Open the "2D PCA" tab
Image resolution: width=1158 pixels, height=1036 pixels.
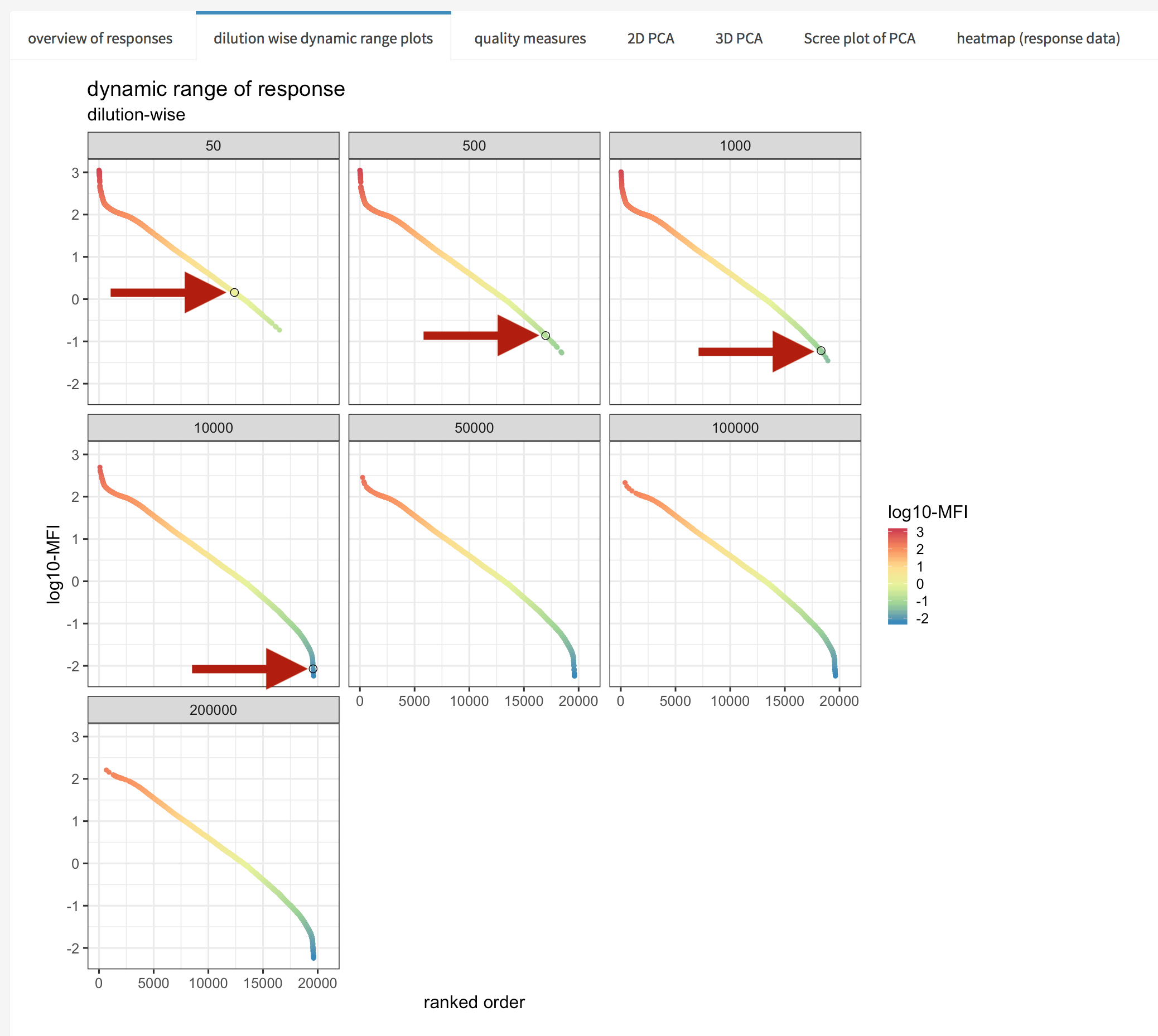[x=651, y=38]
